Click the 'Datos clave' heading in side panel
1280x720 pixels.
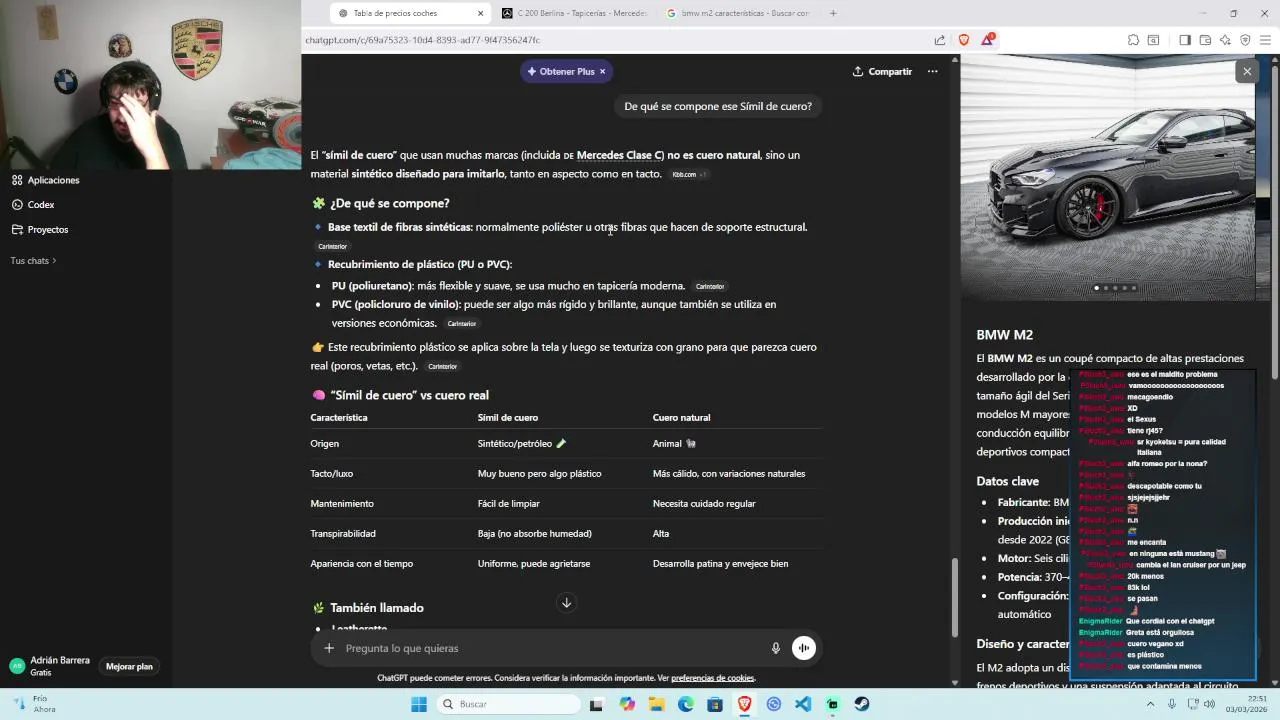point(1007,481)
